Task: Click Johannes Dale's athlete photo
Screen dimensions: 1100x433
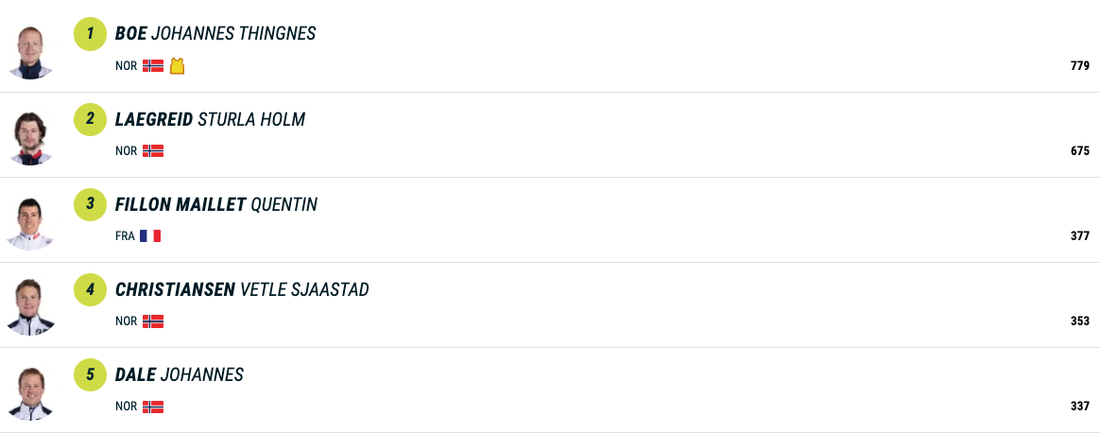Action: 30,393
